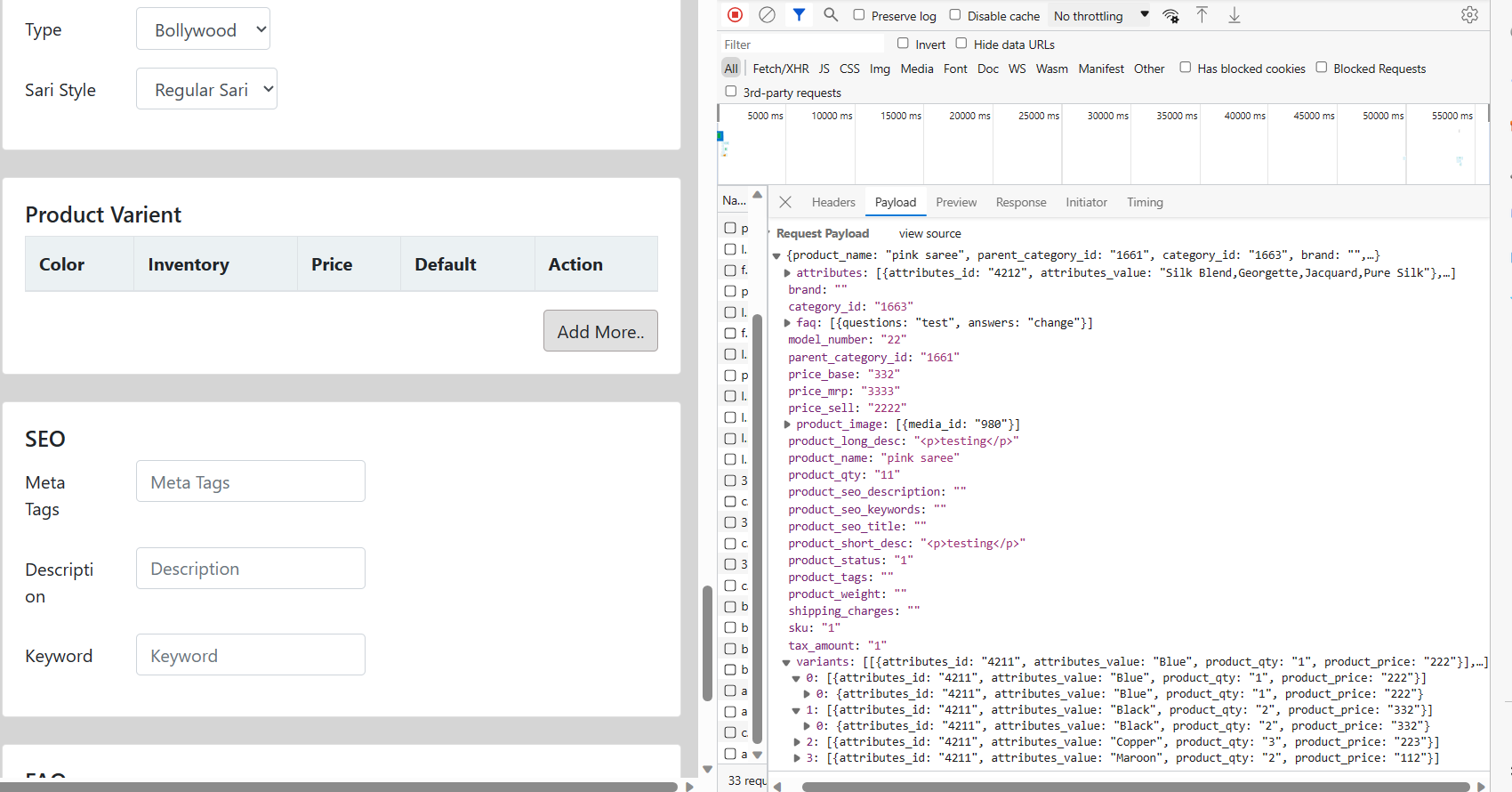This screenshot has height=792, width=1512.
Task: Filter requests by CSS
Action: tap(849, 69)
